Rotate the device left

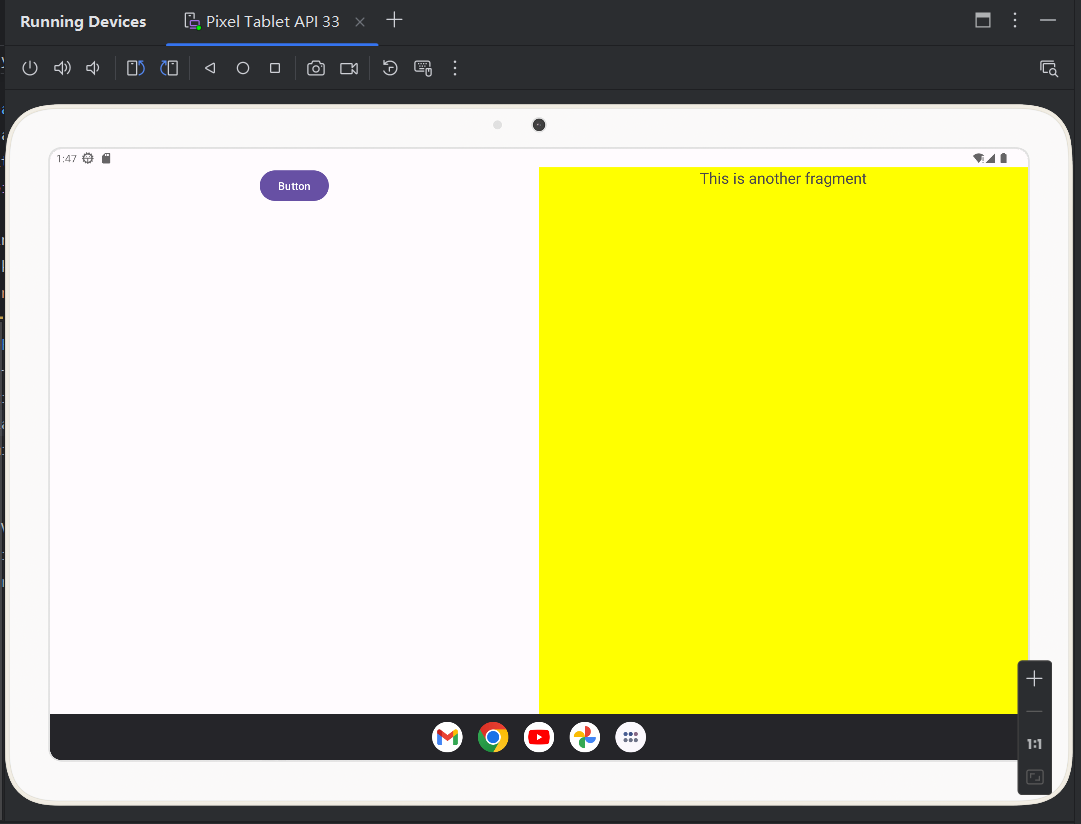coord(136,68)
